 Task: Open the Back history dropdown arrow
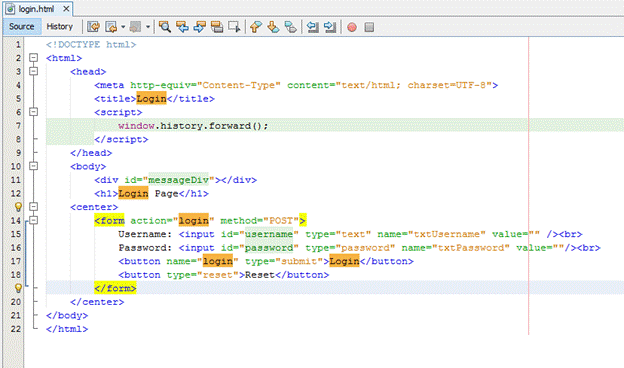point(123,27)
